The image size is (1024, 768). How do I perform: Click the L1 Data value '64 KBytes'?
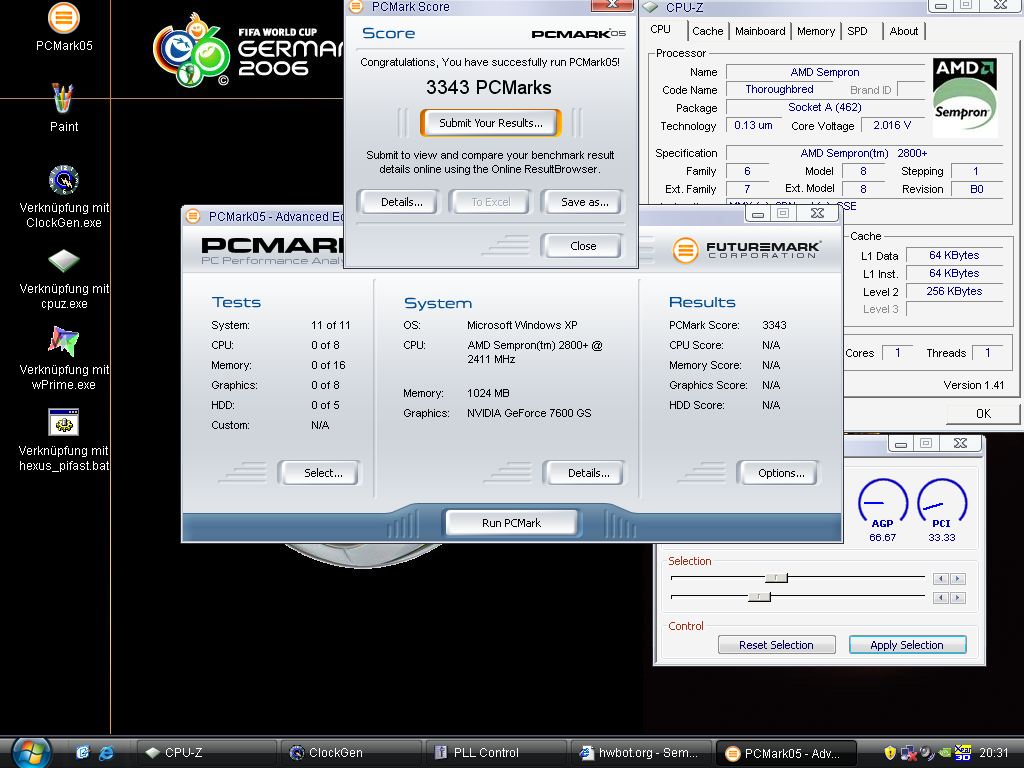pos(954,255)
